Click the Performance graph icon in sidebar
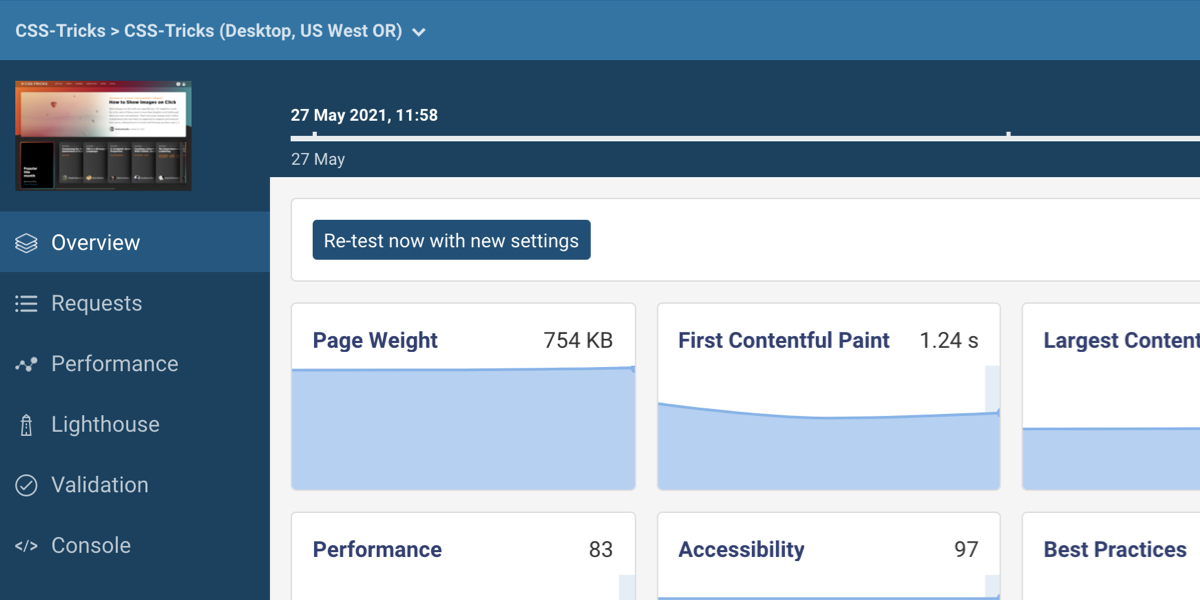 click(x=26, y=365)
